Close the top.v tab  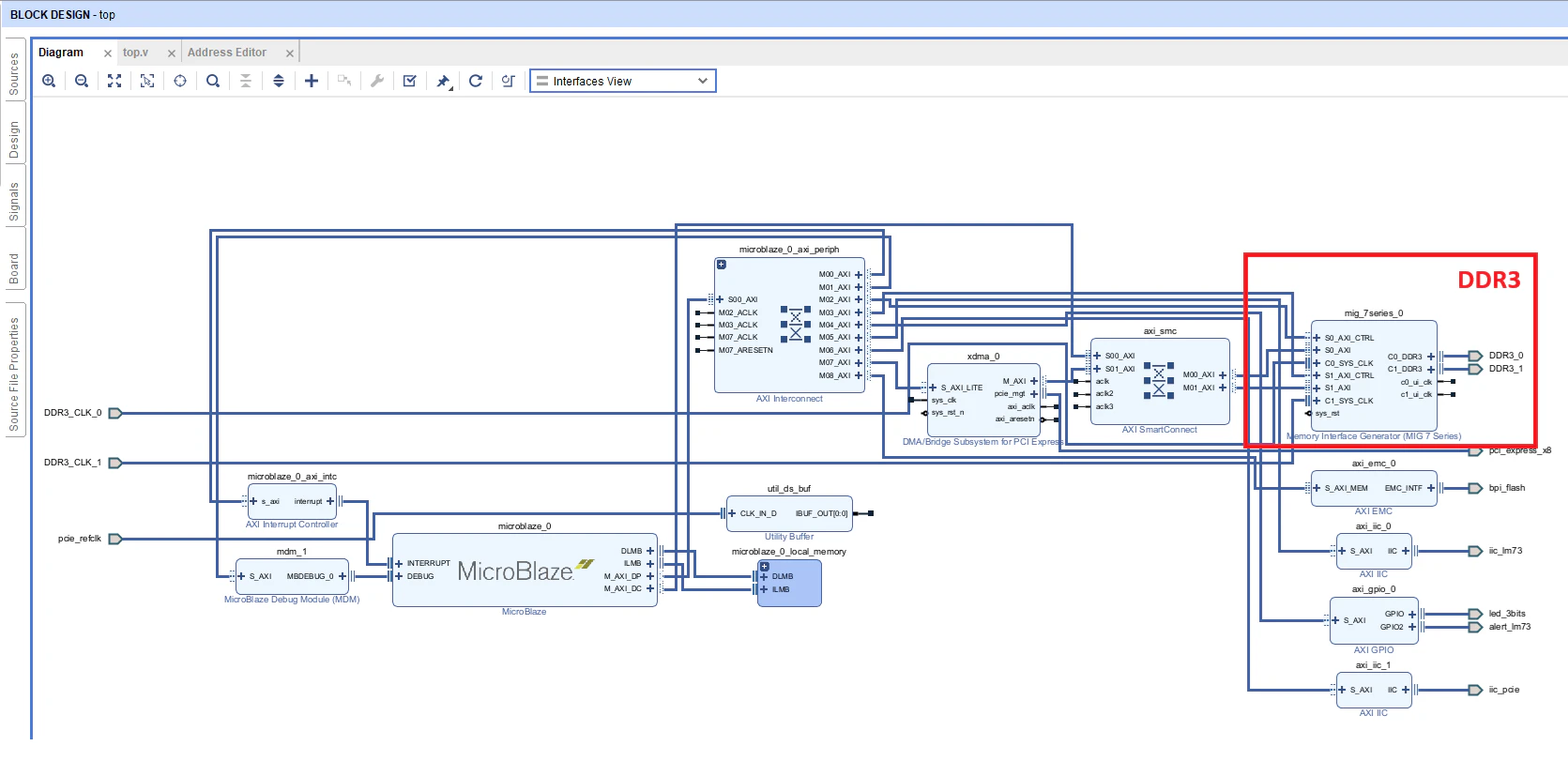(172, 53)
